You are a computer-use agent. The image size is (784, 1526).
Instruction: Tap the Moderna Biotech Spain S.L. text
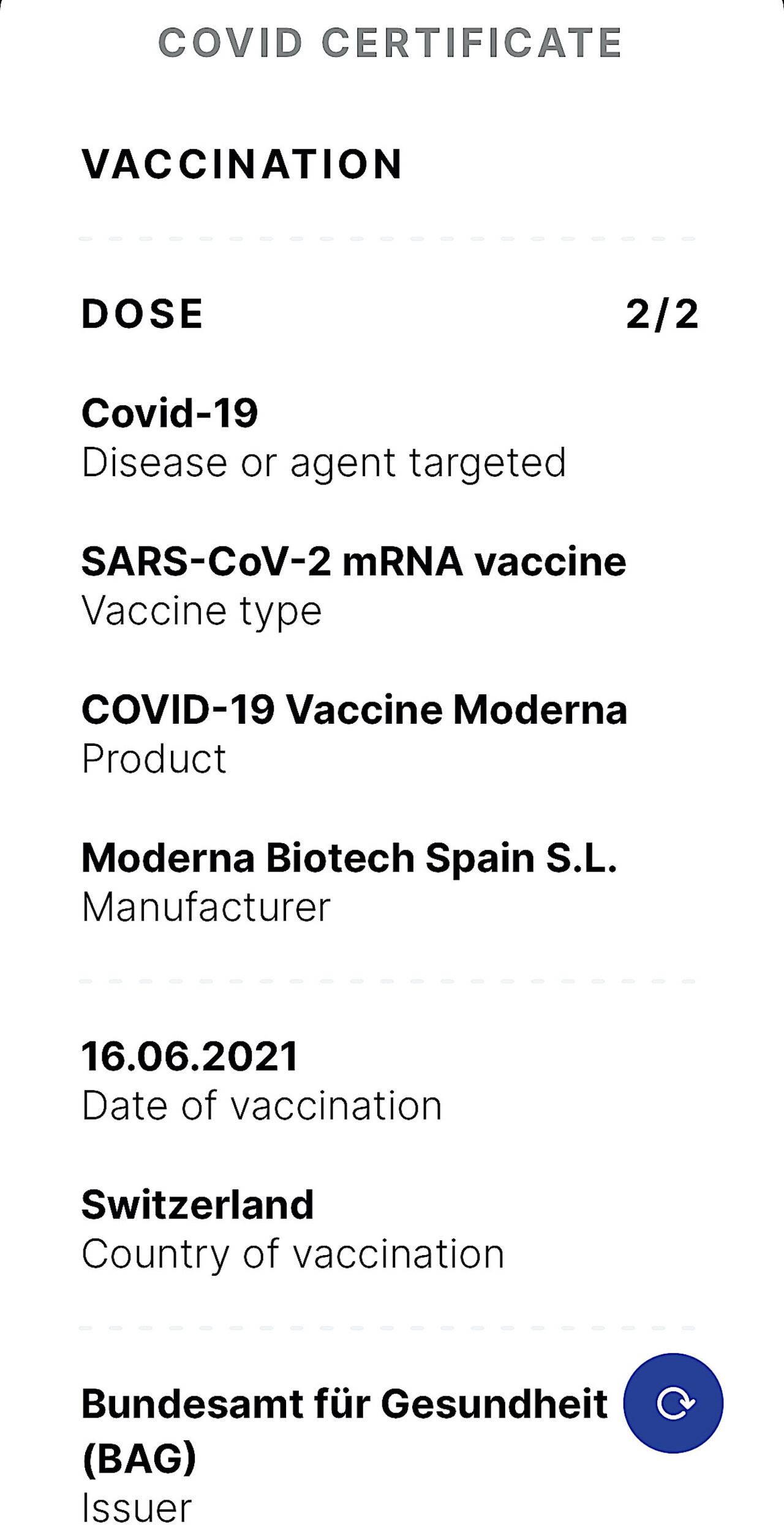coord(349,858)
